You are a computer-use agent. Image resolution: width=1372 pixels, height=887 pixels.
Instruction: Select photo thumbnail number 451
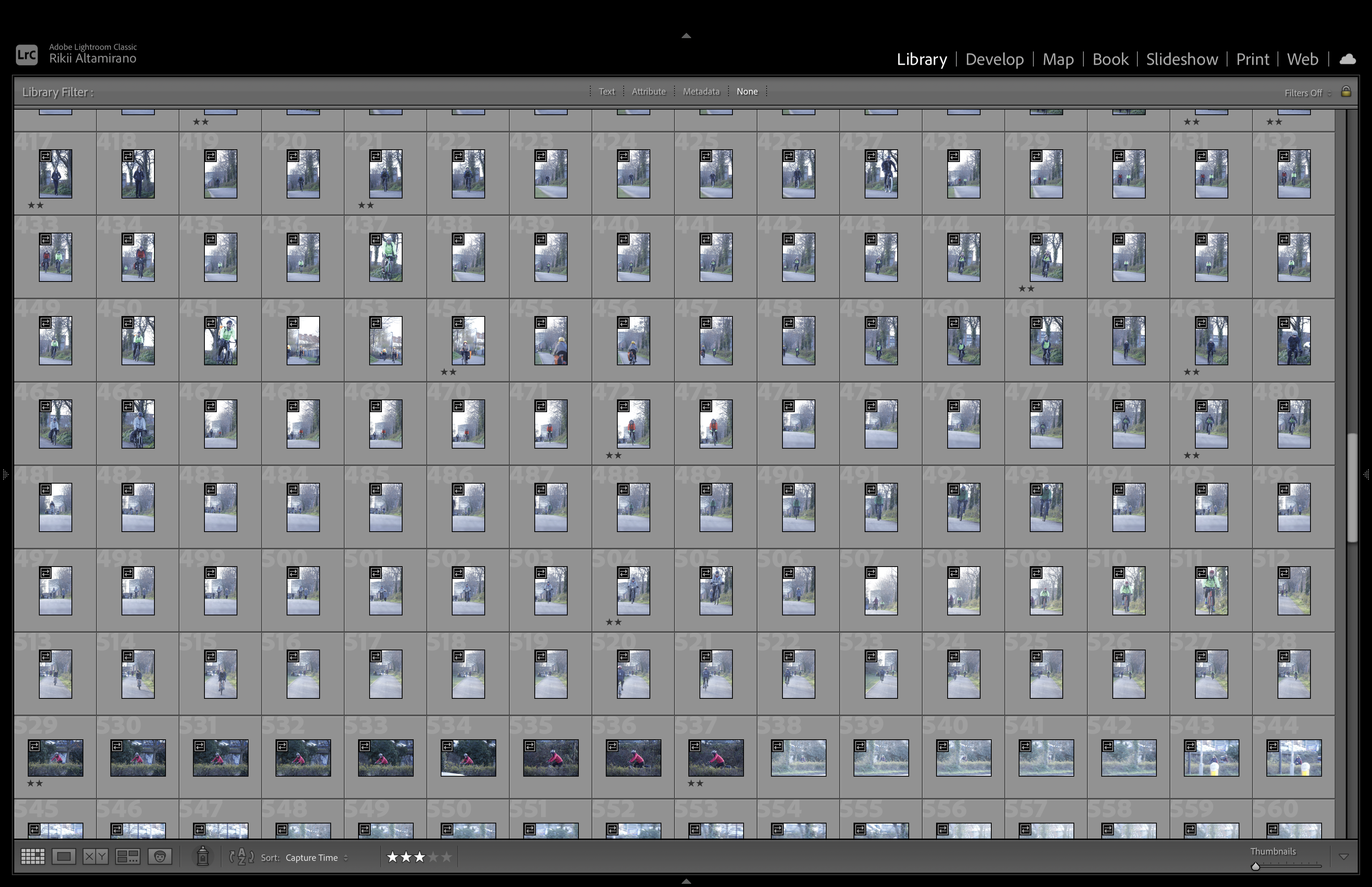pos(220,340)
